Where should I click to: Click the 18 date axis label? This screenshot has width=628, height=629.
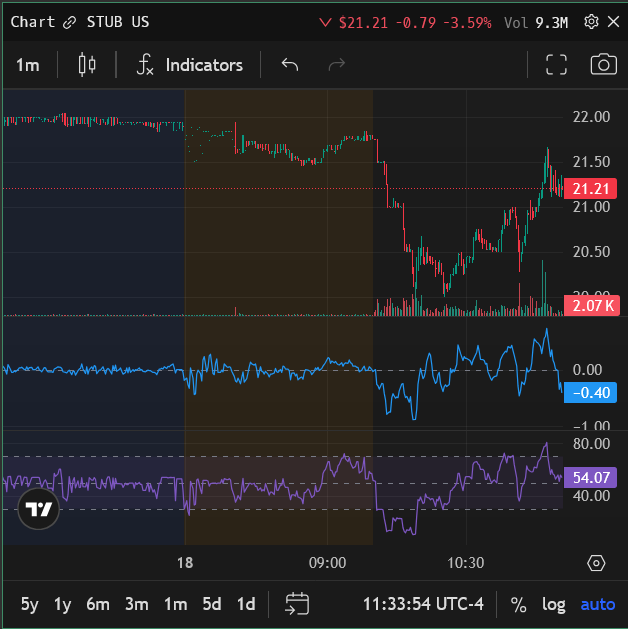pyautogui.click(x=185, y=563)
